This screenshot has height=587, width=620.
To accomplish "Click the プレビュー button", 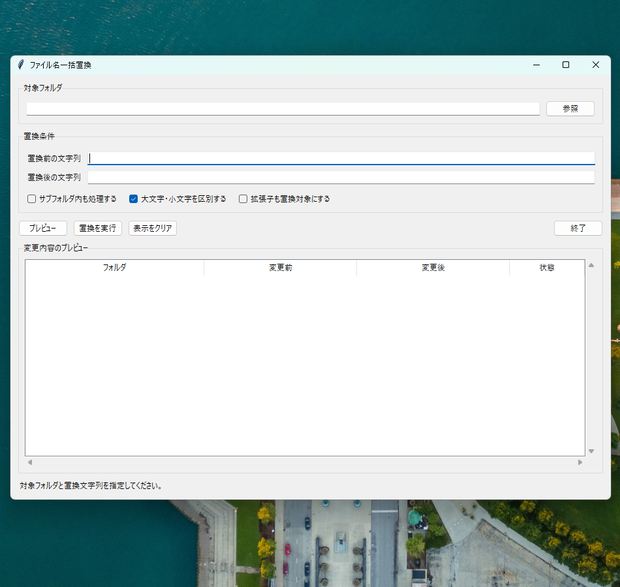I will pyautogui.click(x=43, y=228).
